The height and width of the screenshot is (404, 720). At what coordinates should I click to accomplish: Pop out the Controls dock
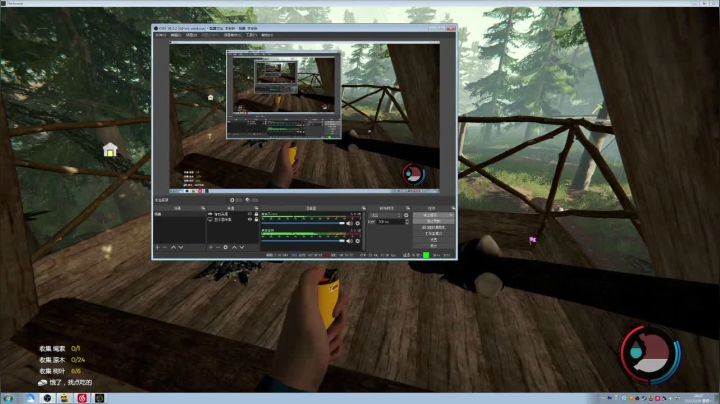tap(453, 208)
